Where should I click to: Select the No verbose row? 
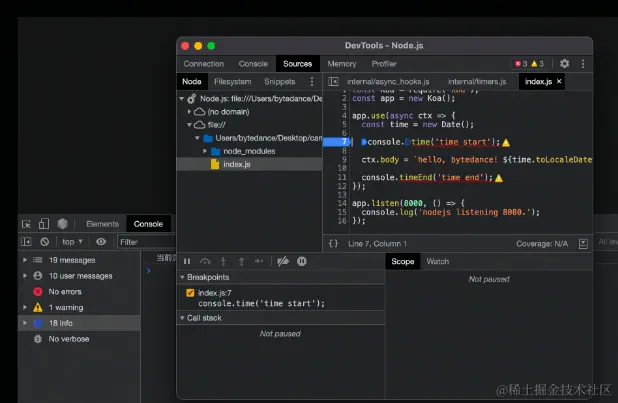coord(80,339)
